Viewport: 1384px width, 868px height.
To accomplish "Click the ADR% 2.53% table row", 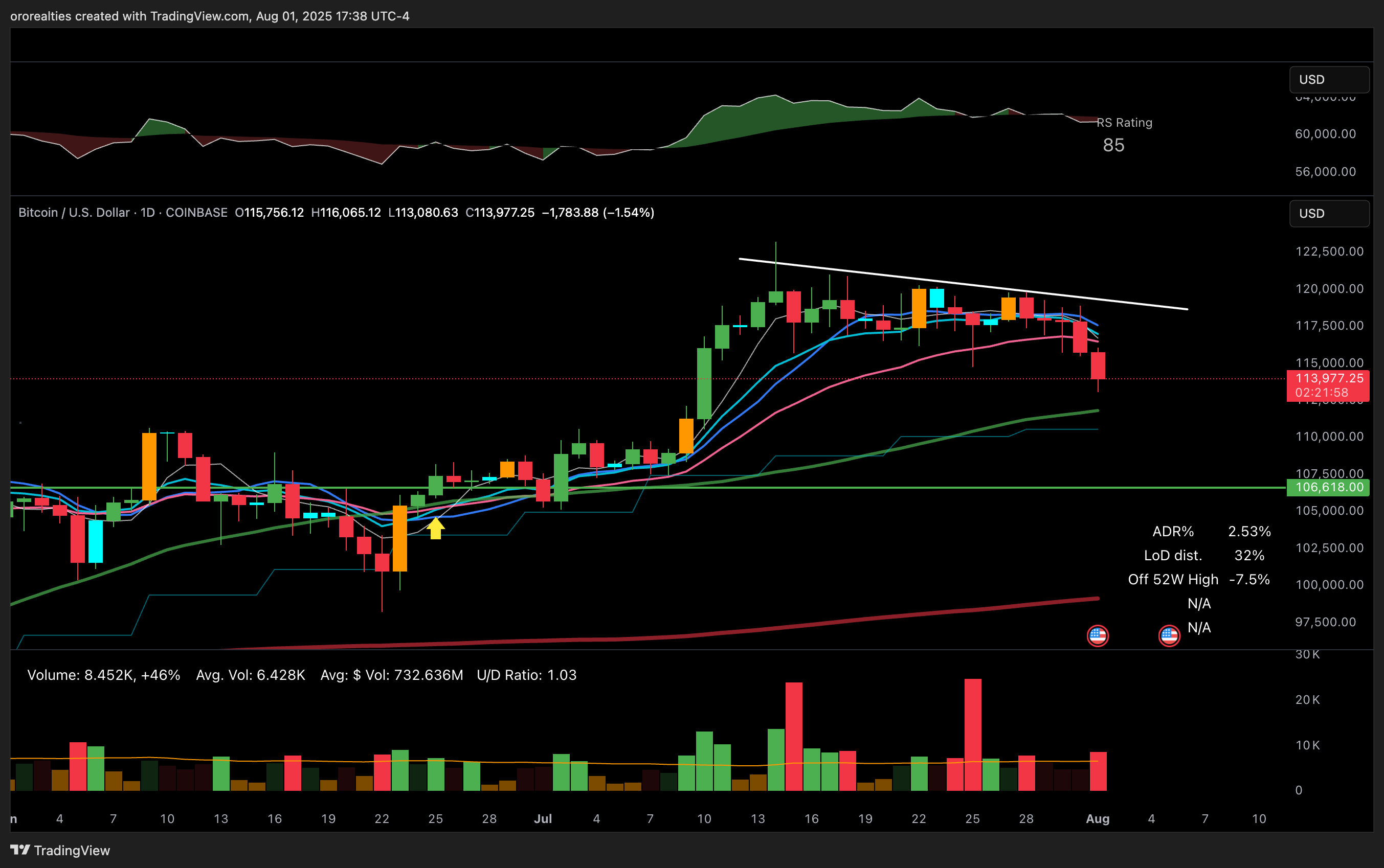I will (1211, 532).
